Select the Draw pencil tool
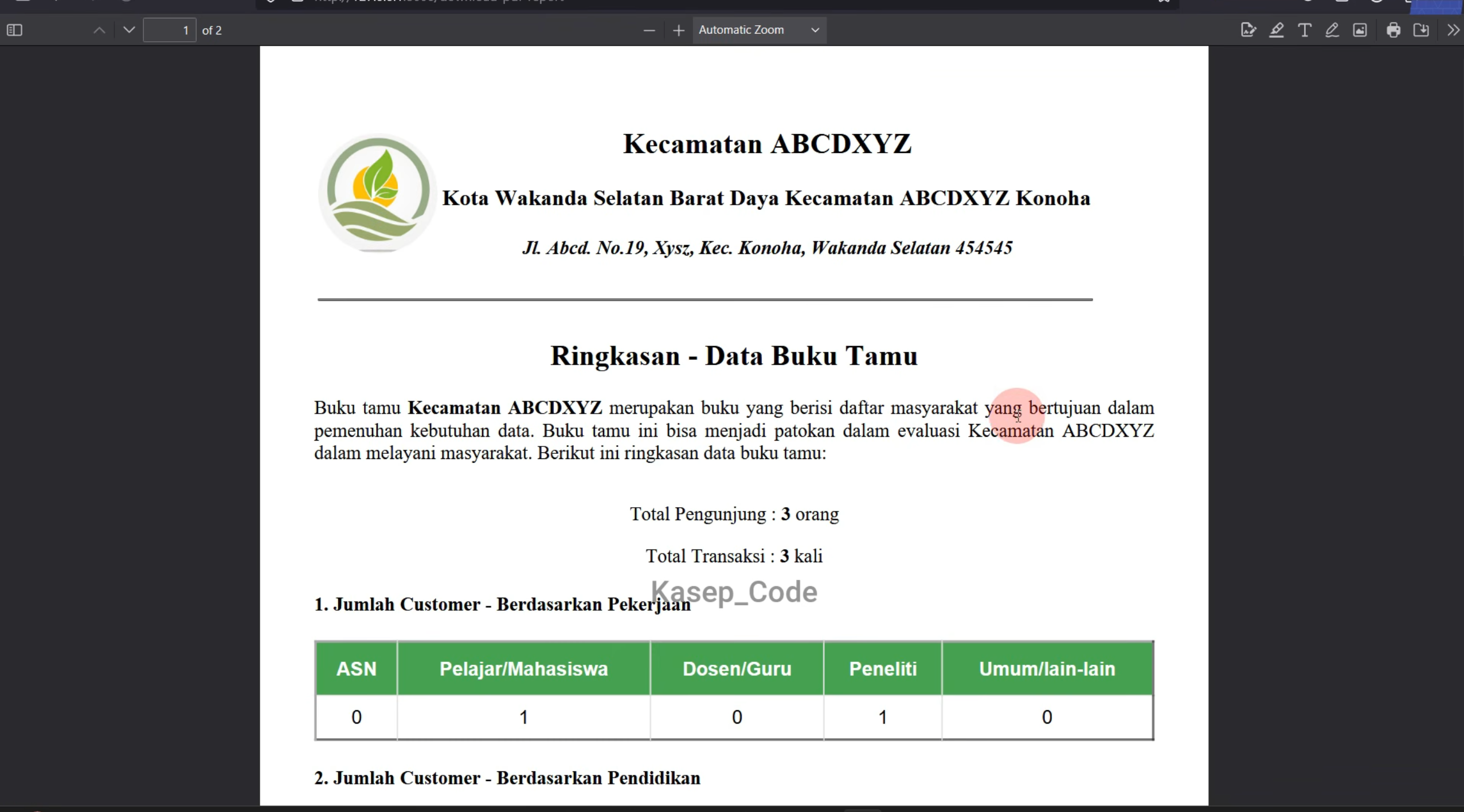This screenshot has height=812, width=1464. click(x=1332, y=30)
